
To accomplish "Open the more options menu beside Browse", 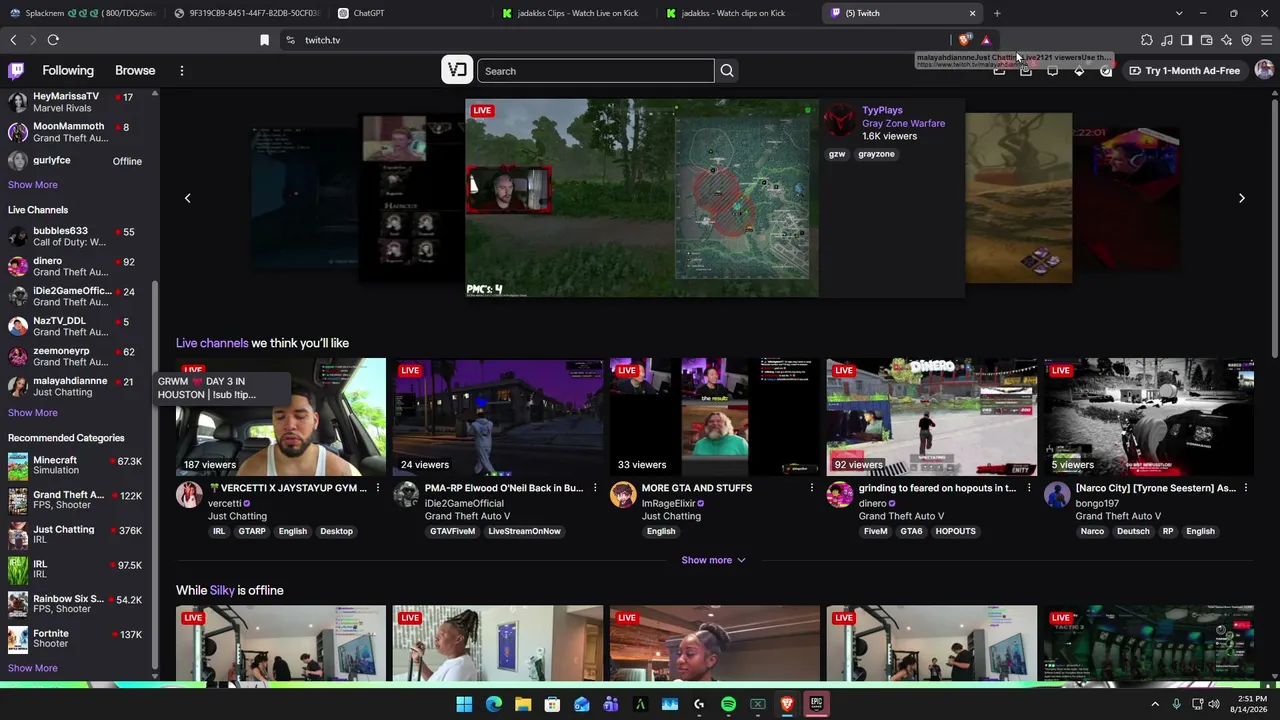I will click(x=182, y=71).
